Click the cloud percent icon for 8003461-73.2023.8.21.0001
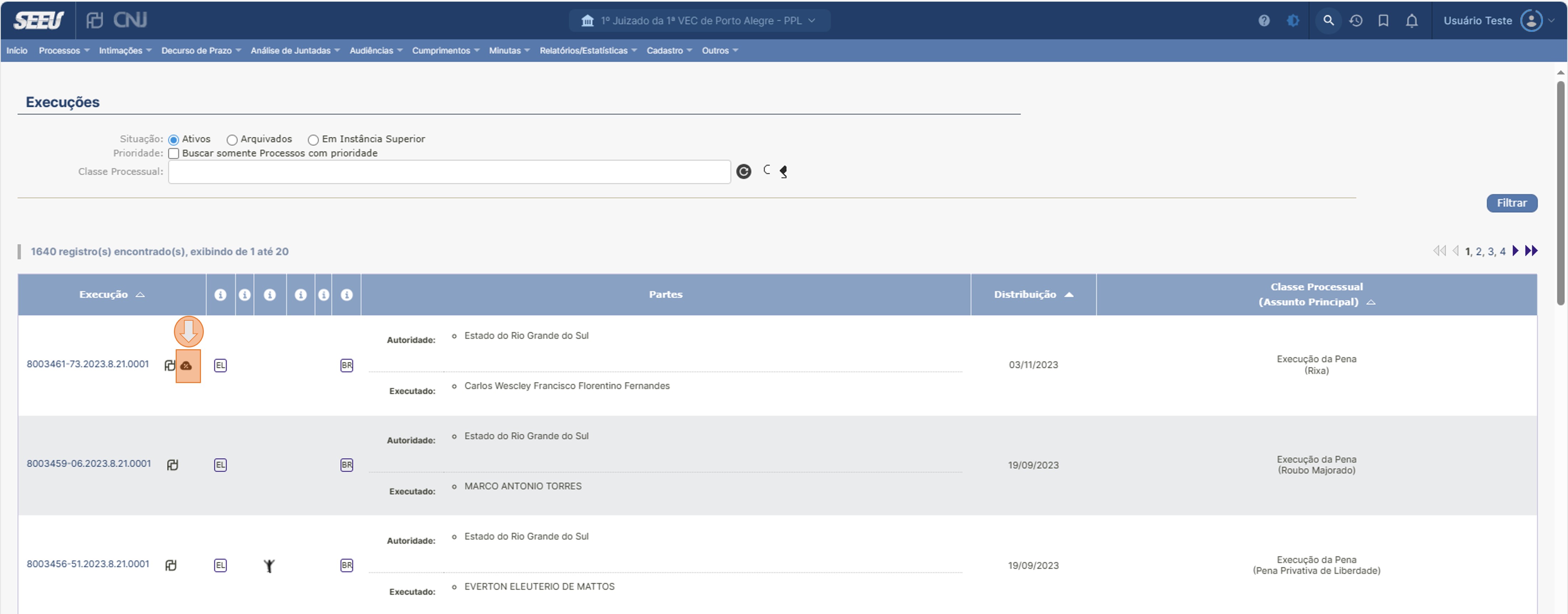 coord(186,366)
